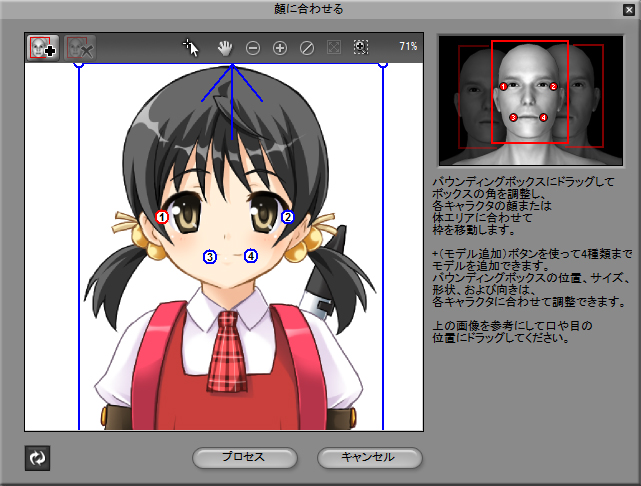Screen dimensions: 641x486
Task: Click the zoom in plus icon
Action: point(280,48)
